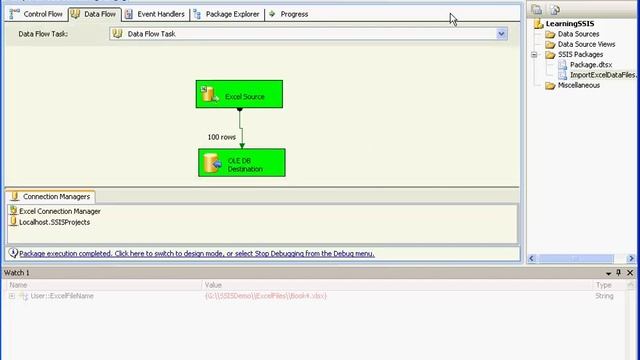Click the Event Handlers tab icon

coord(129,14)
